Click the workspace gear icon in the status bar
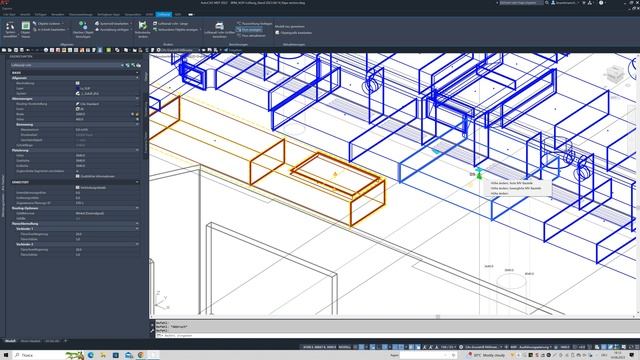Screen dimensions: 640x360 461,347
